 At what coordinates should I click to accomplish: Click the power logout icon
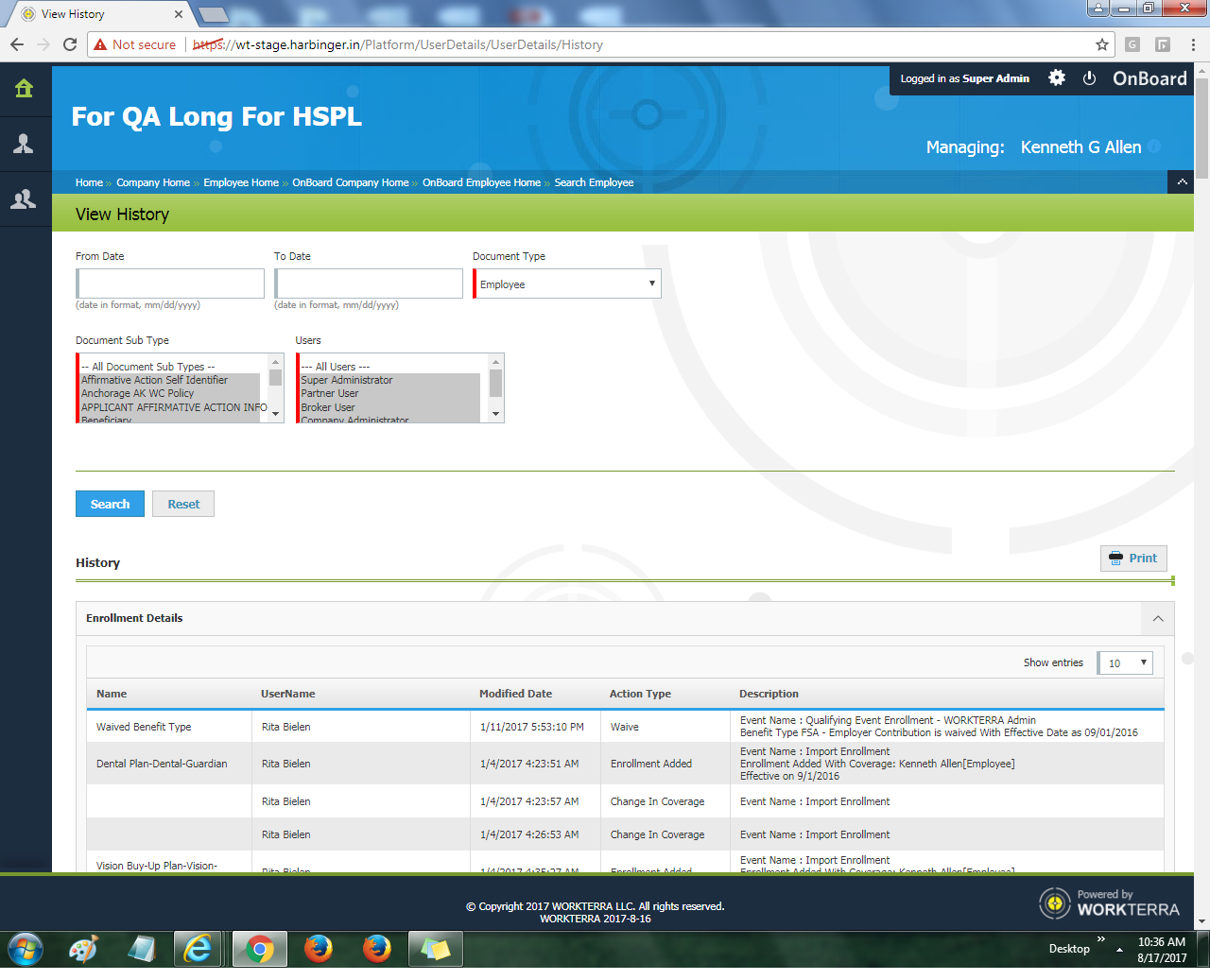point(1089,78)
